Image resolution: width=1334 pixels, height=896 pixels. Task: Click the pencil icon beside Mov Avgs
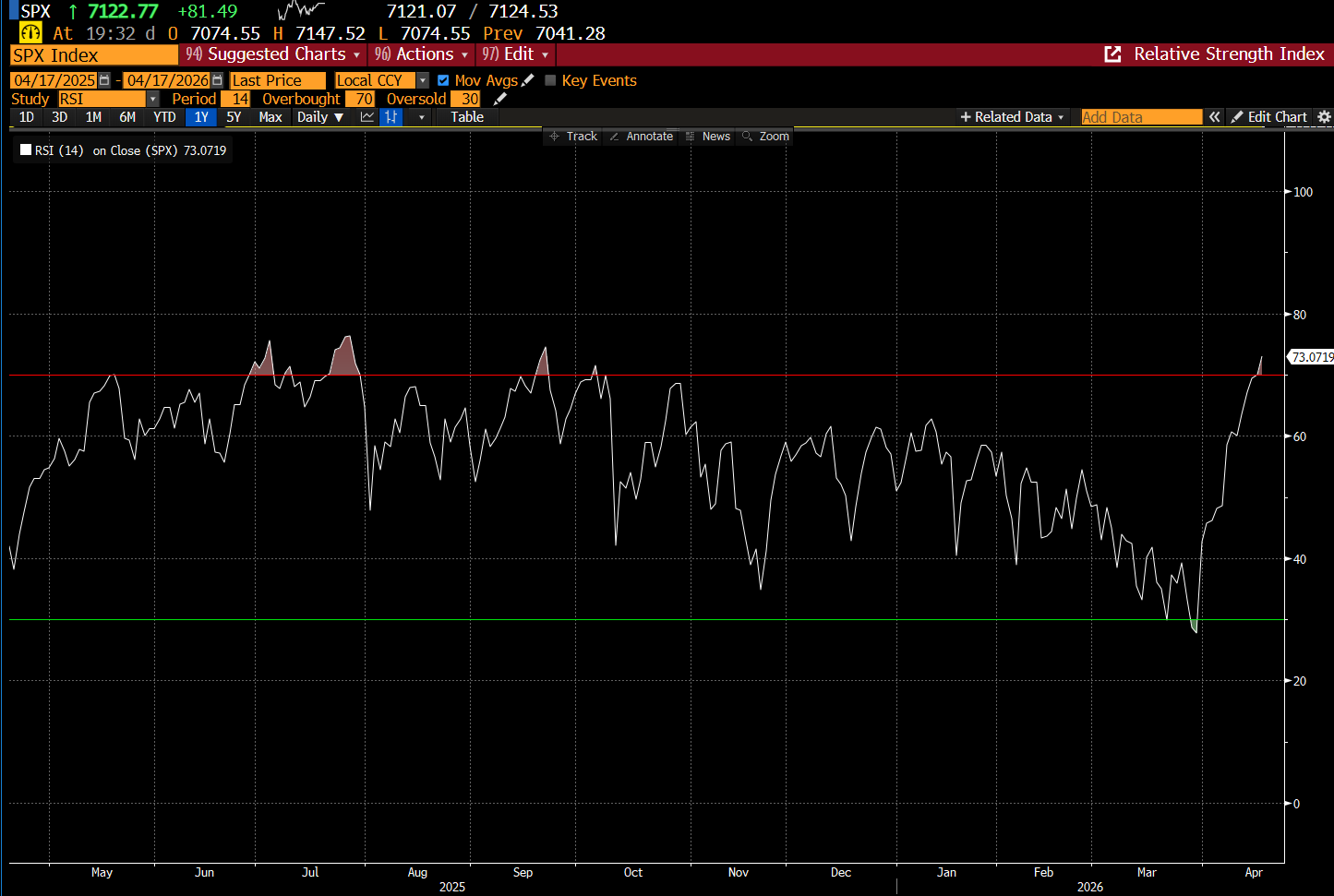coord(528,80)
